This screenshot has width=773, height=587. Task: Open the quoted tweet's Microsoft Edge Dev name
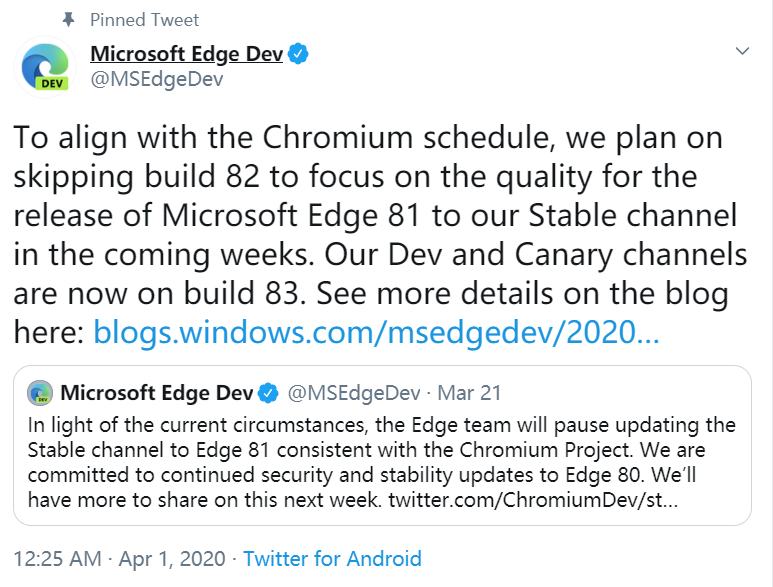(157, 393)
